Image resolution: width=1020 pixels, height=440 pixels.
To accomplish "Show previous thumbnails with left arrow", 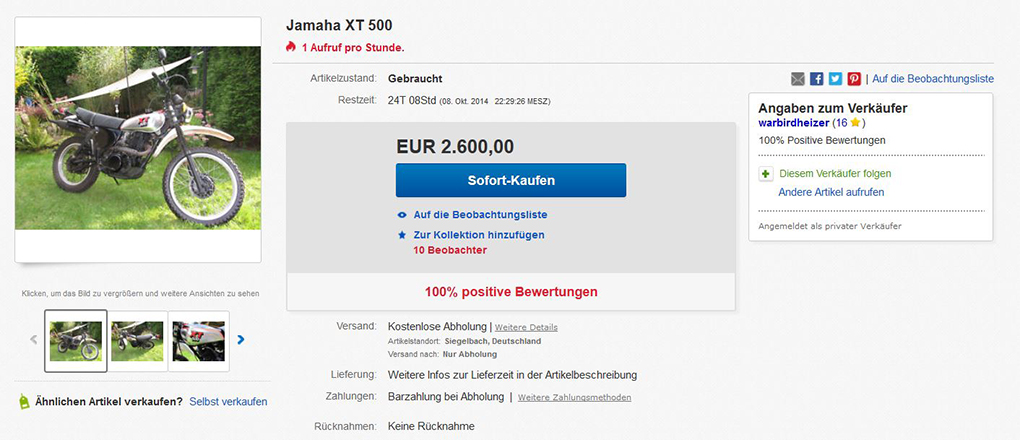I will (33, 340).
